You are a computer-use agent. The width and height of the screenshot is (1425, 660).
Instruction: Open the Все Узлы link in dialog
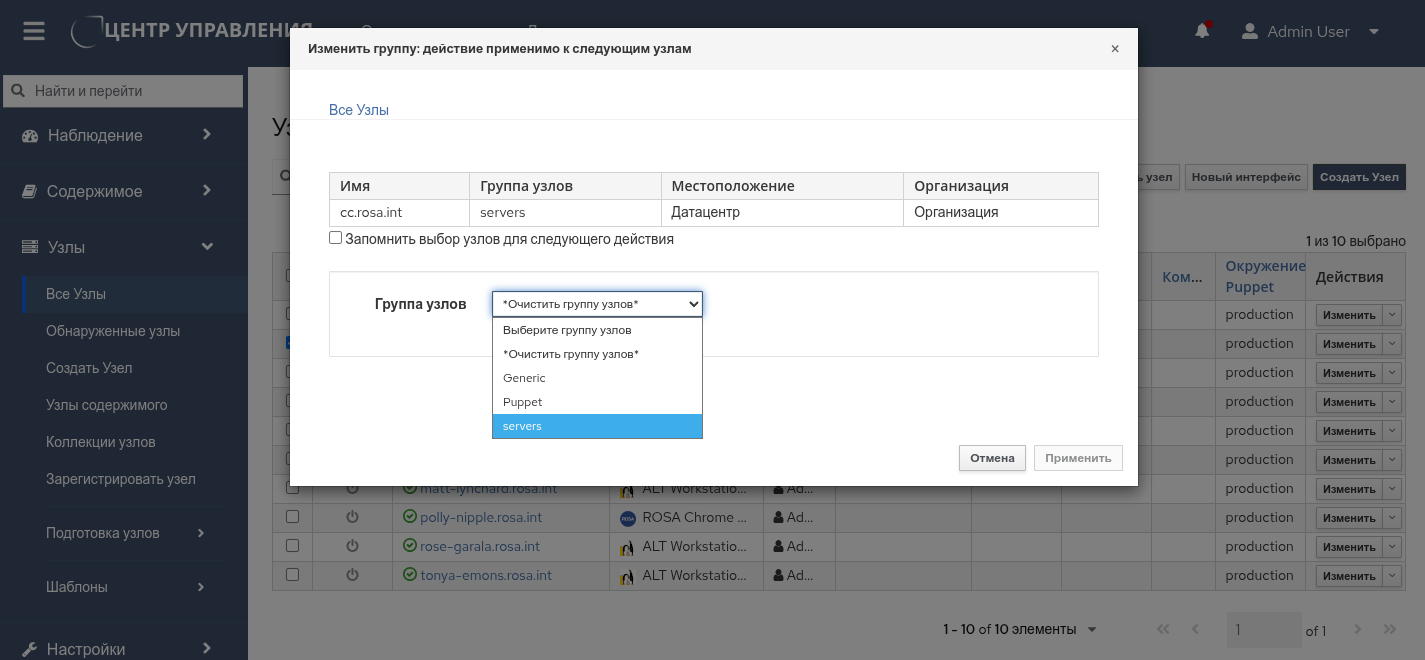[x=359, y=110]
